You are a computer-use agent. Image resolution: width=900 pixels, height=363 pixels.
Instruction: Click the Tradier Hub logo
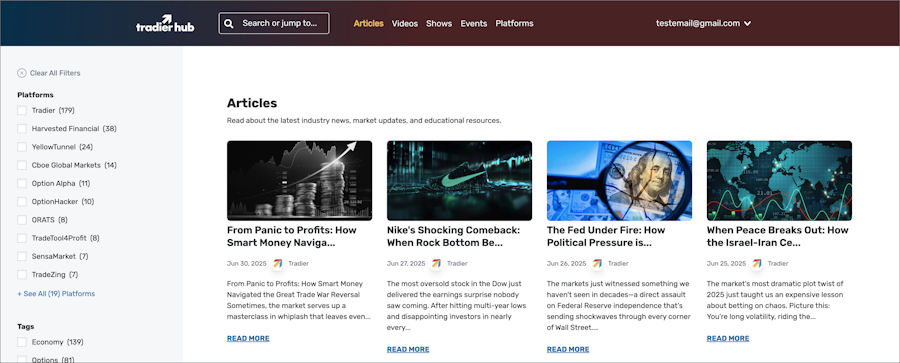[x=165, y=24]
